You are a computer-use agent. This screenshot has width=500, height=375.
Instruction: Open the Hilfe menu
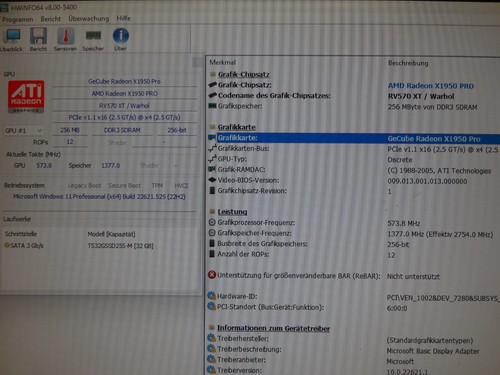click(123, 18)
